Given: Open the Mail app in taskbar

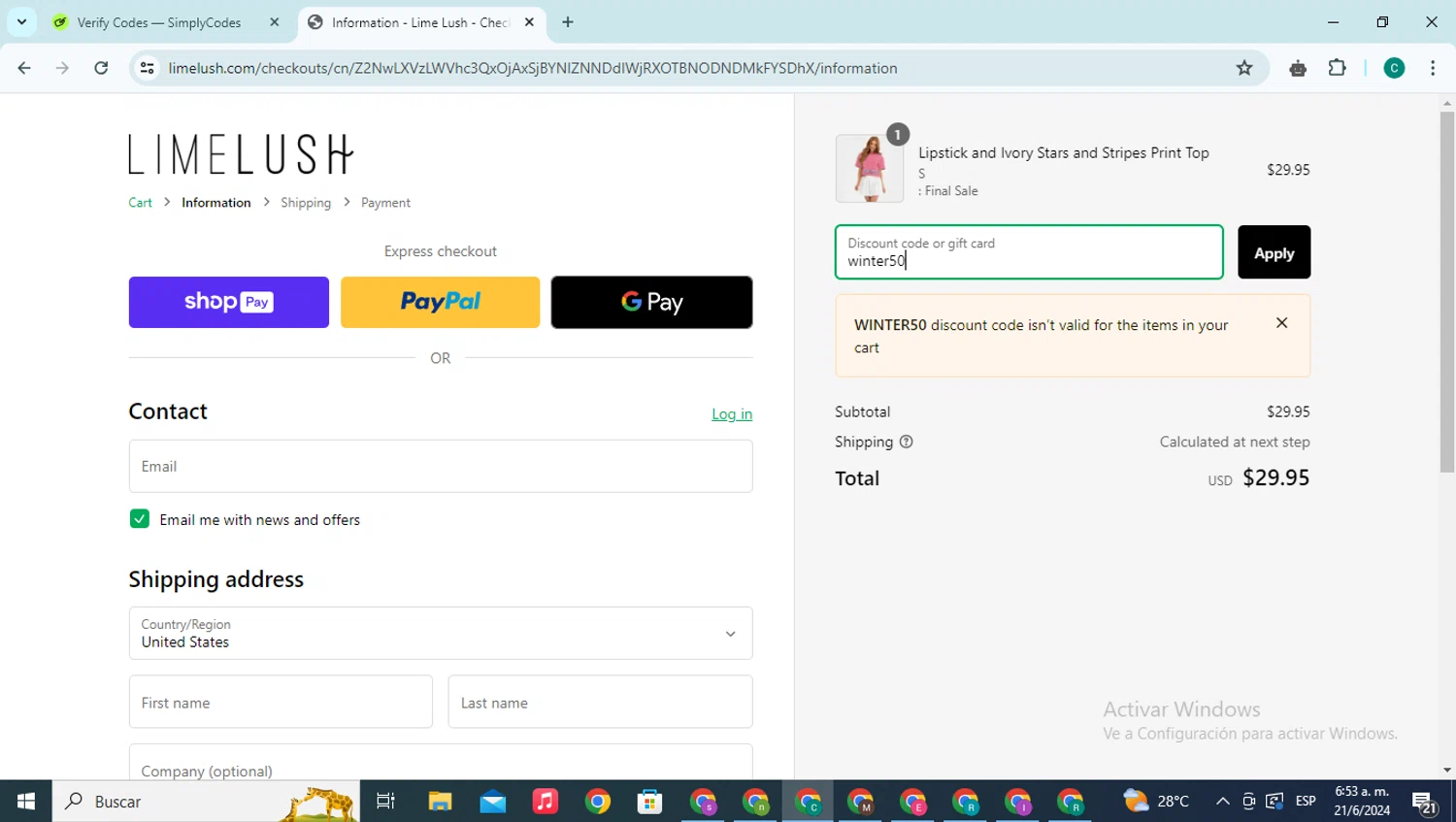Looking at the screenshot, I should (x=493, y=802).
